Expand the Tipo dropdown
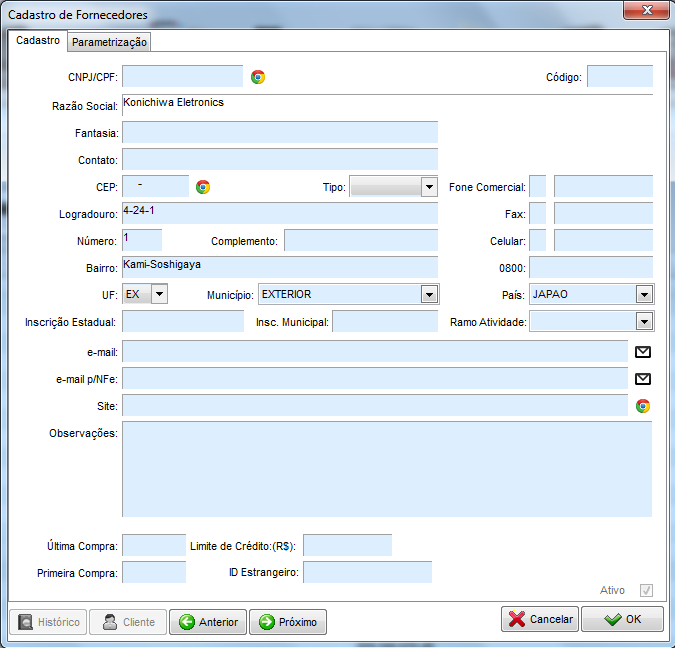 pos(429,187)
